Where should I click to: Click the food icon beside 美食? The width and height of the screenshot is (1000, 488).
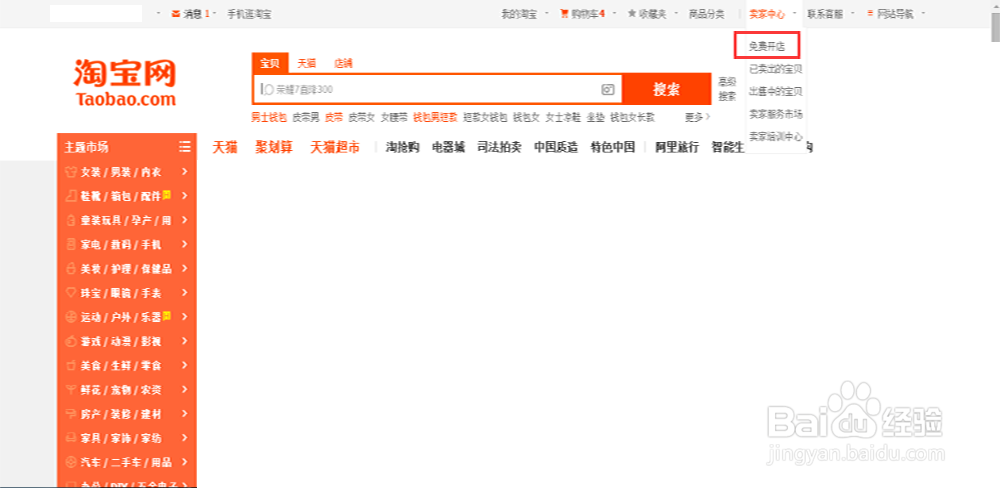point(71,366)
